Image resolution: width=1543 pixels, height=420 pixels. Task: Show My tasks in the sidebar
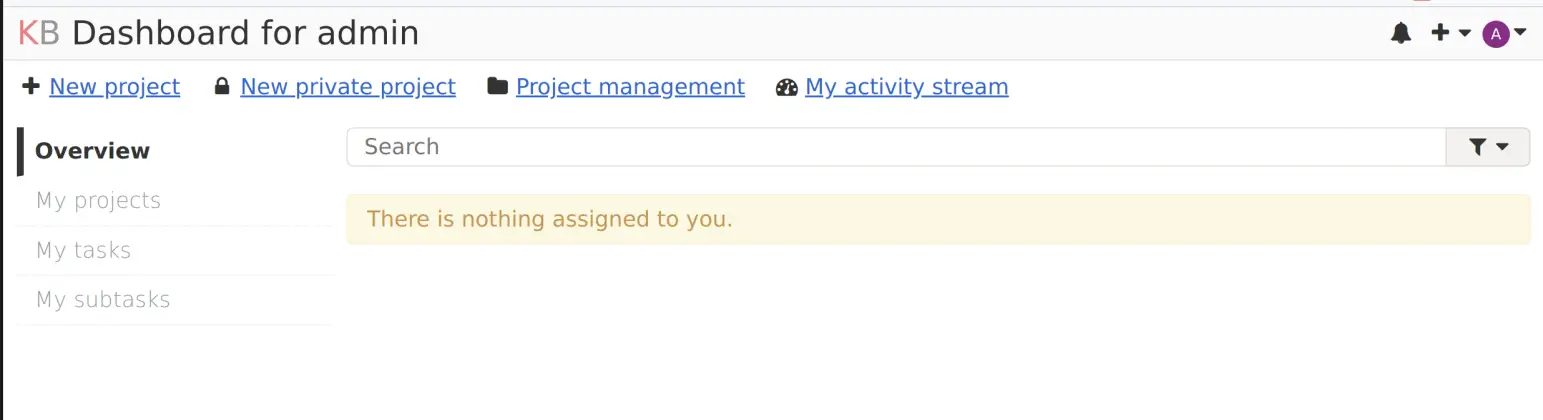pyautogui.click(x=83, y=250)
